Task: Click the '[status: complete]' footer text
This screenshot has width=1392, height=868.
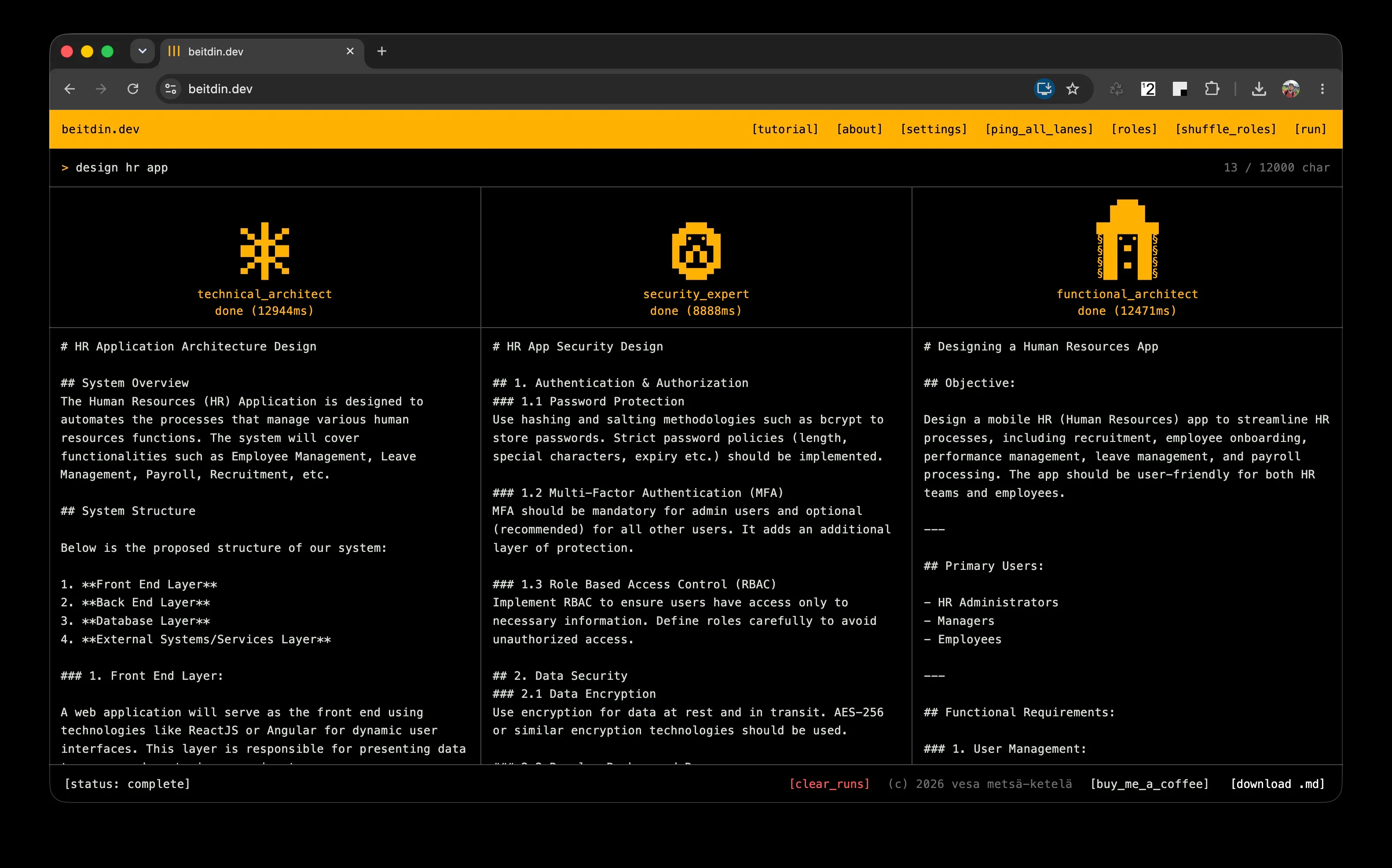Action: tap(127, 784)
